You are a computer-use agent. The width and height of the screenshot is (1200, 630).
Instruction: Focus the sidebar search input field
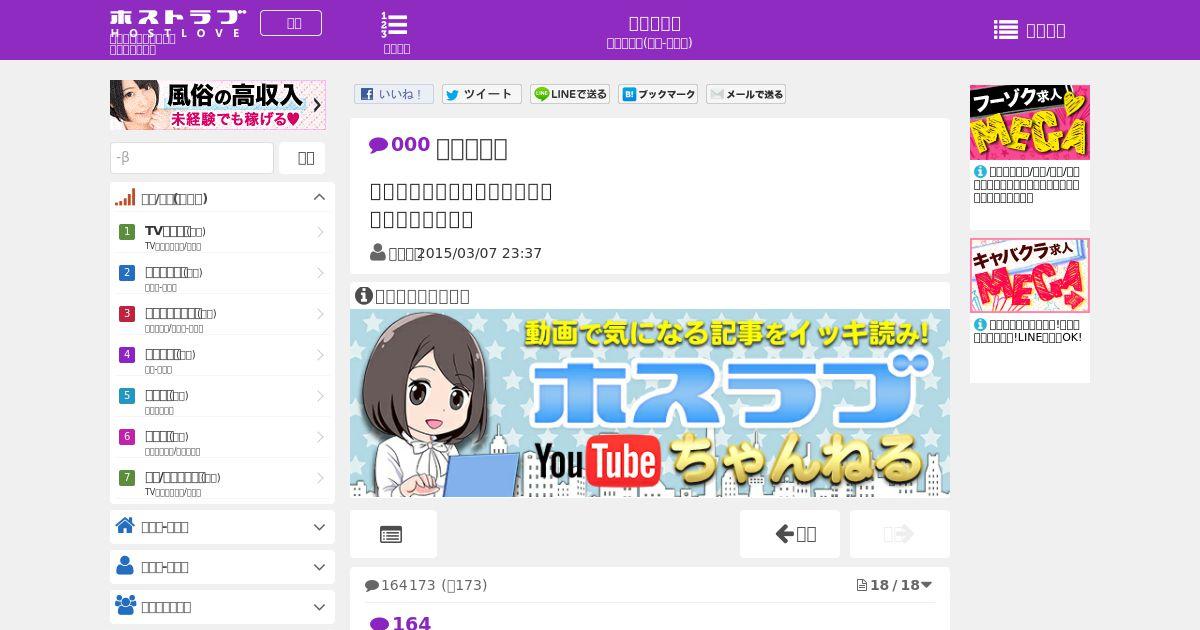pyautogui.click(x=192, y=158)
